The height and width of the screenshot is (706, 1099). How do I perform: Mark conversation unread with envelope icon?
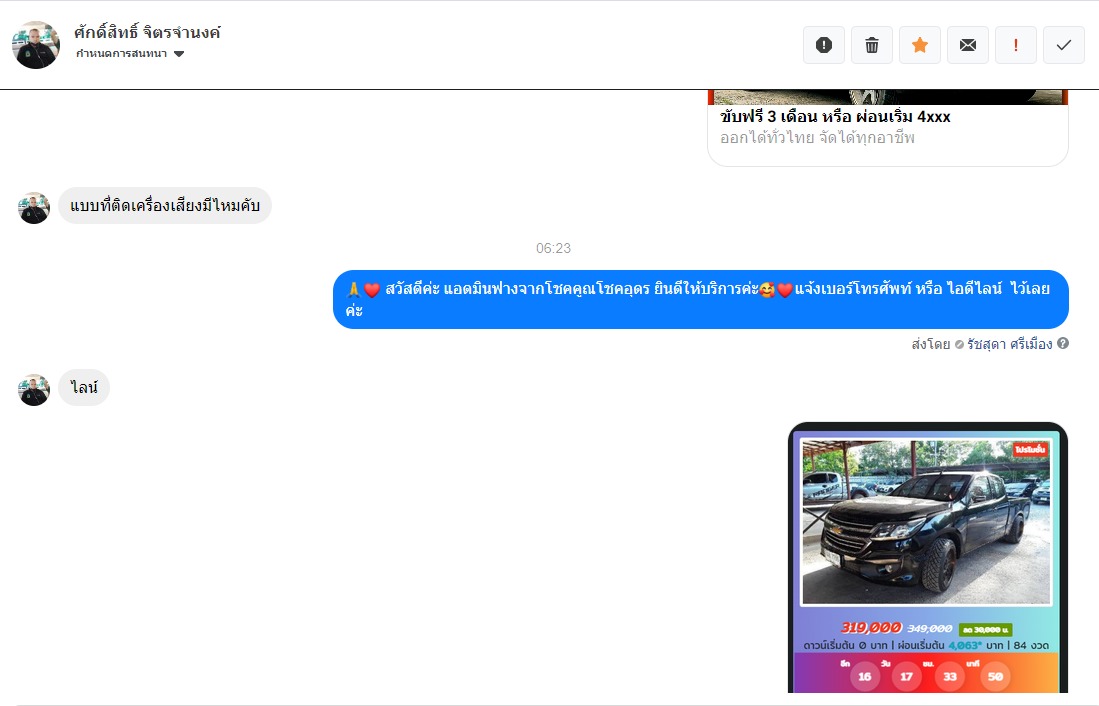point(968,45)
